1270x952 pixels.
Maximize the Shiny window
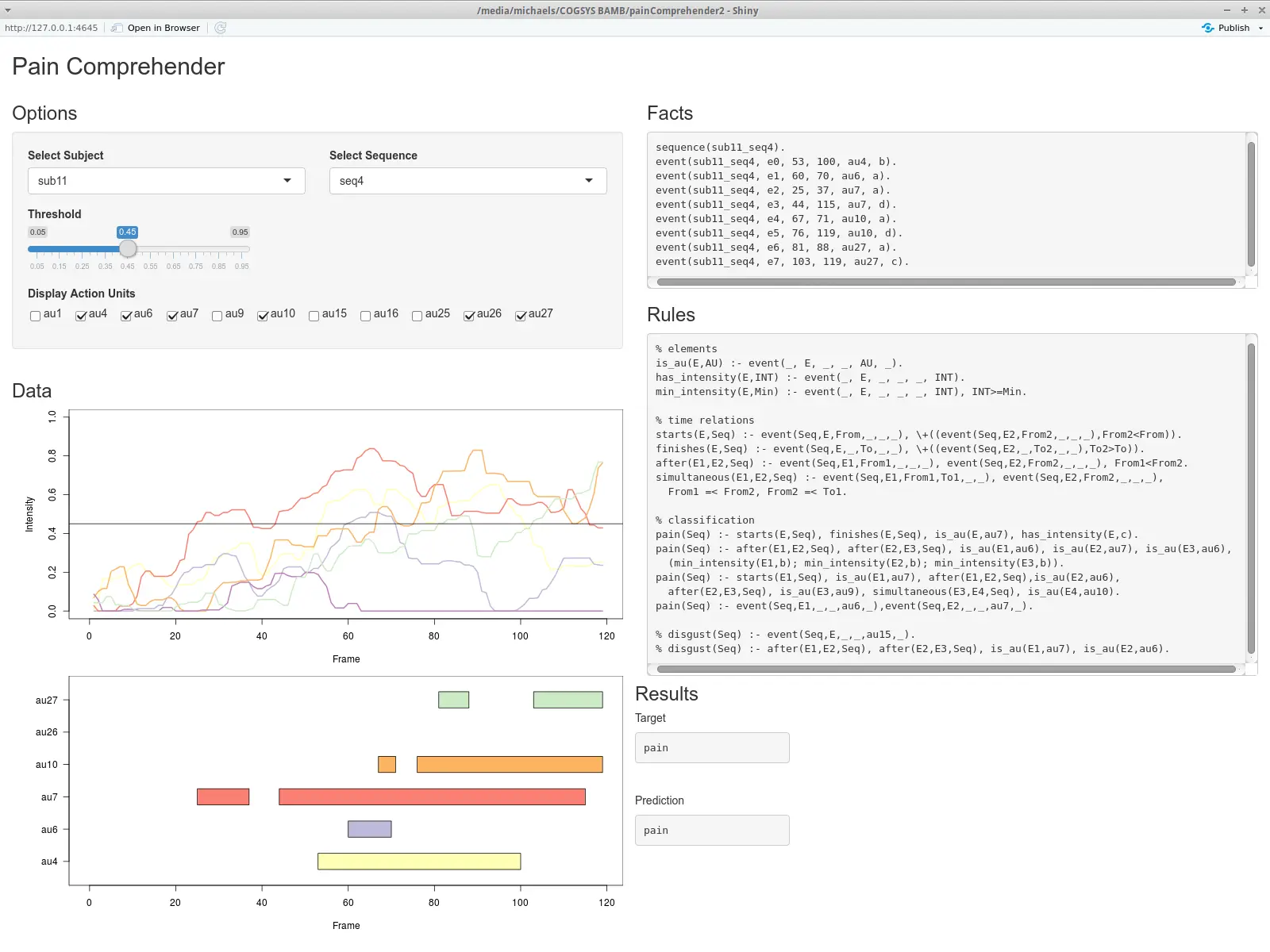1245,10
